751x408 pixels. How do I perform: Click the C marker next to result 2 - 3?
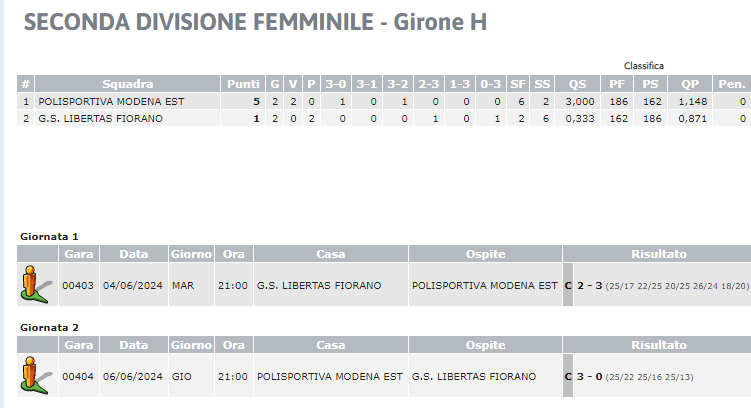568,285
